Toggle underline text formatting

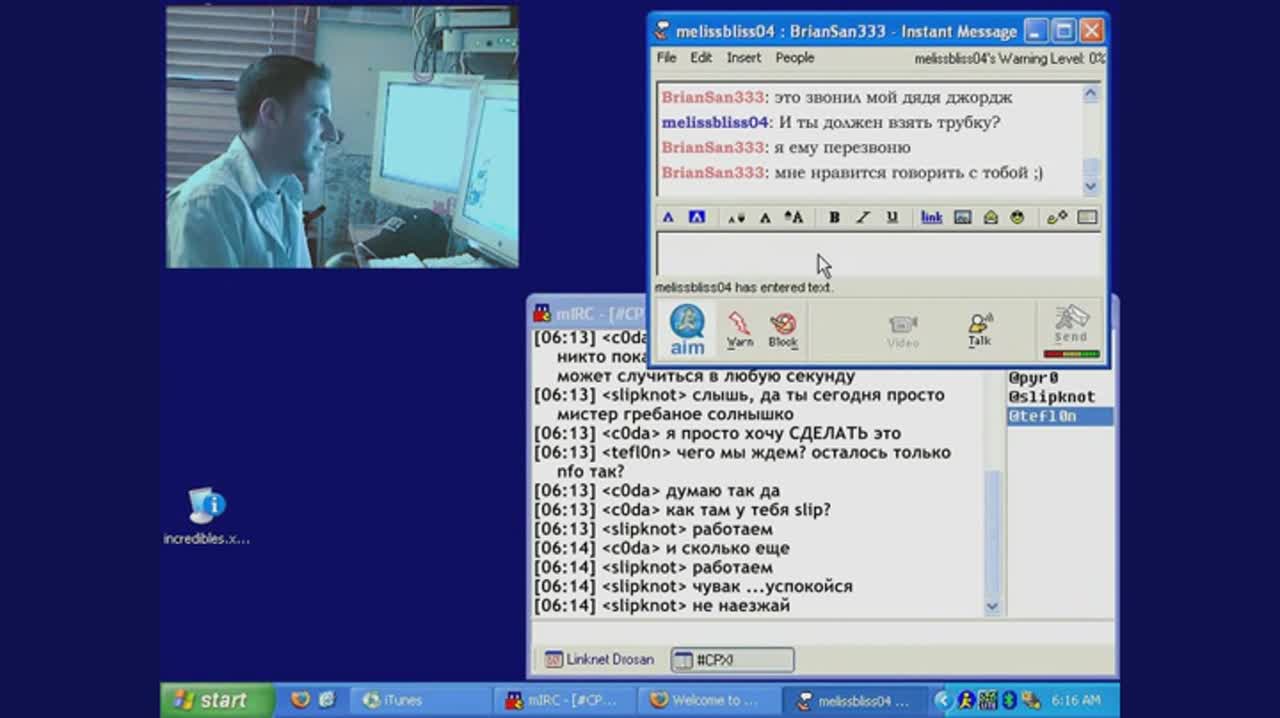(892, 217)
